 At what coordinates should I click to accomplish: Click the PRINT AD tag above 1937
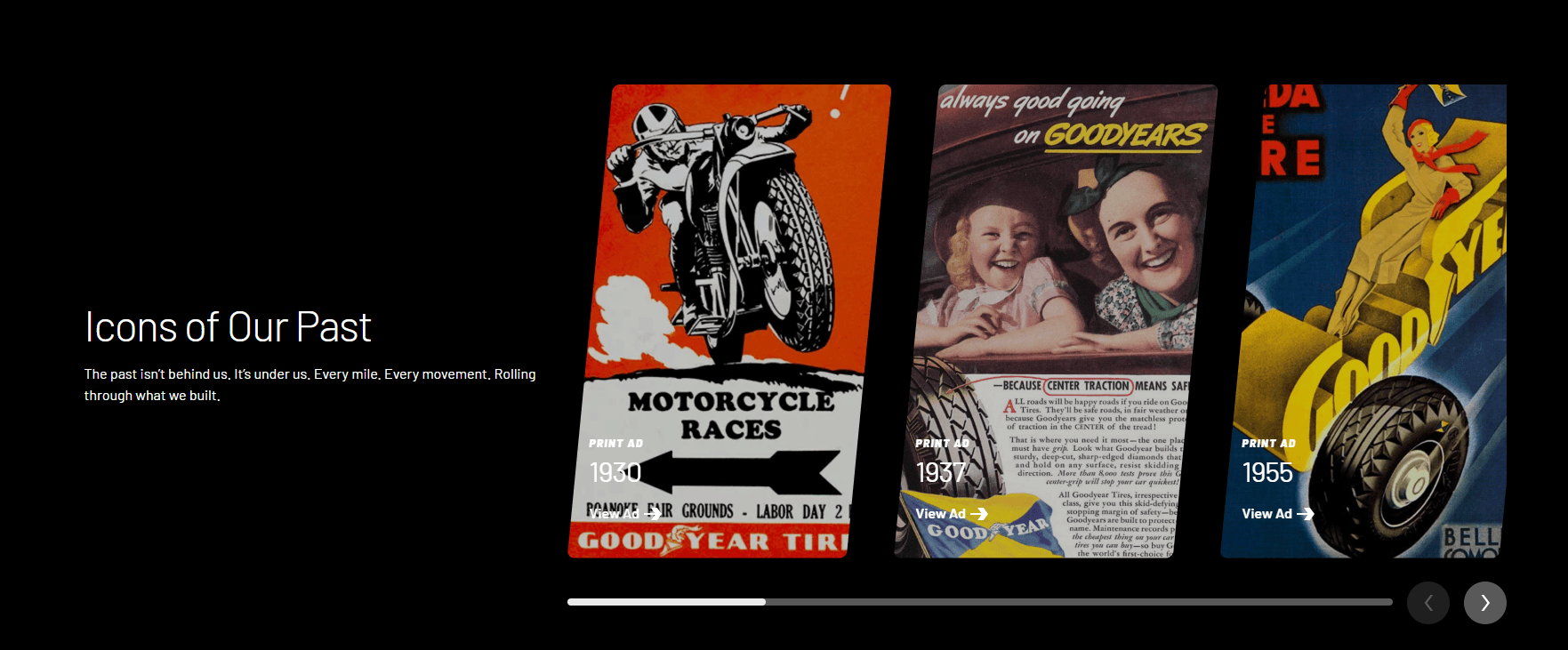point(942,443)
